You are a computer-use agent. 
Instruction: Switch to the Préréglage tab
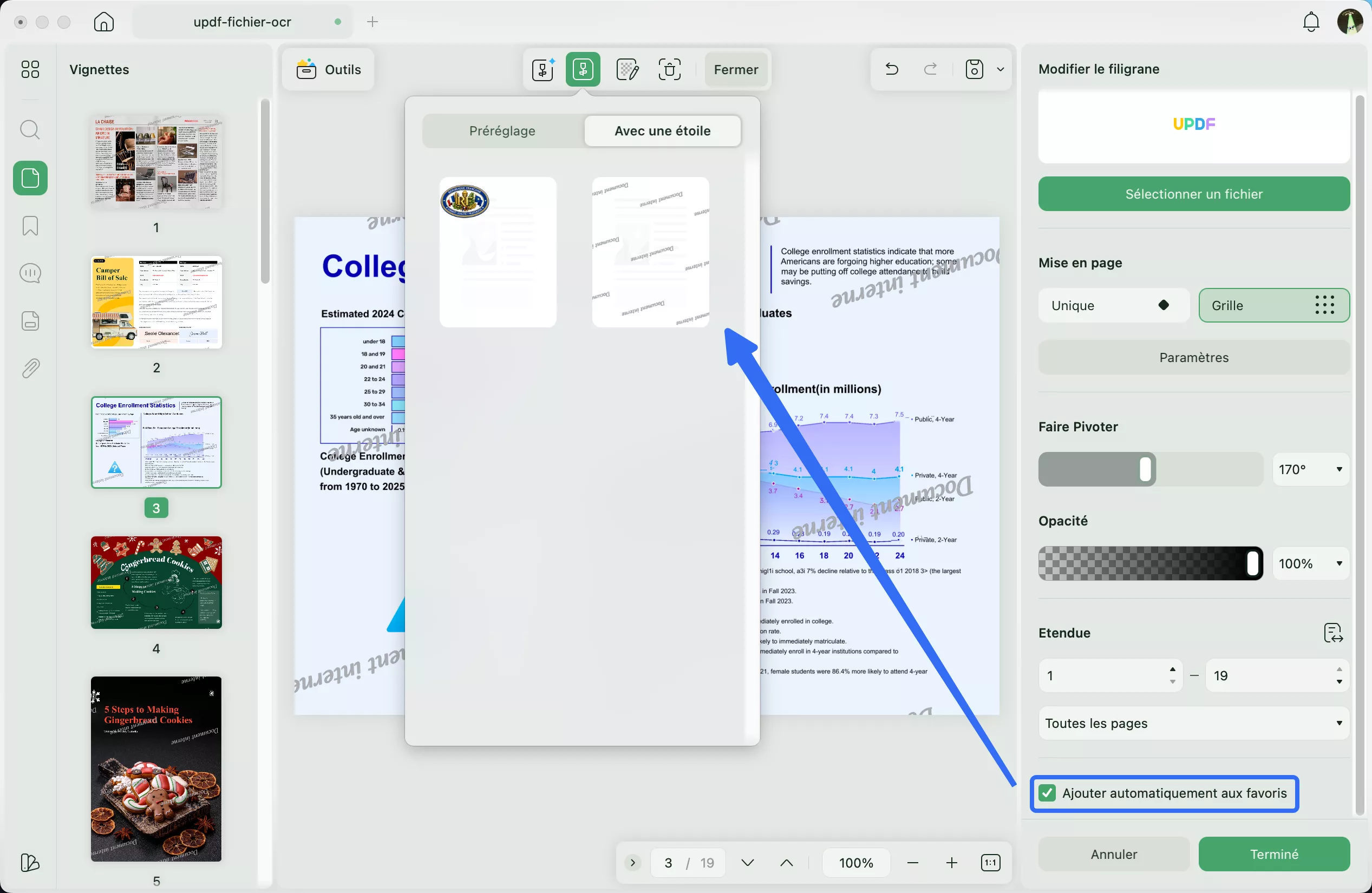point(502,131)
